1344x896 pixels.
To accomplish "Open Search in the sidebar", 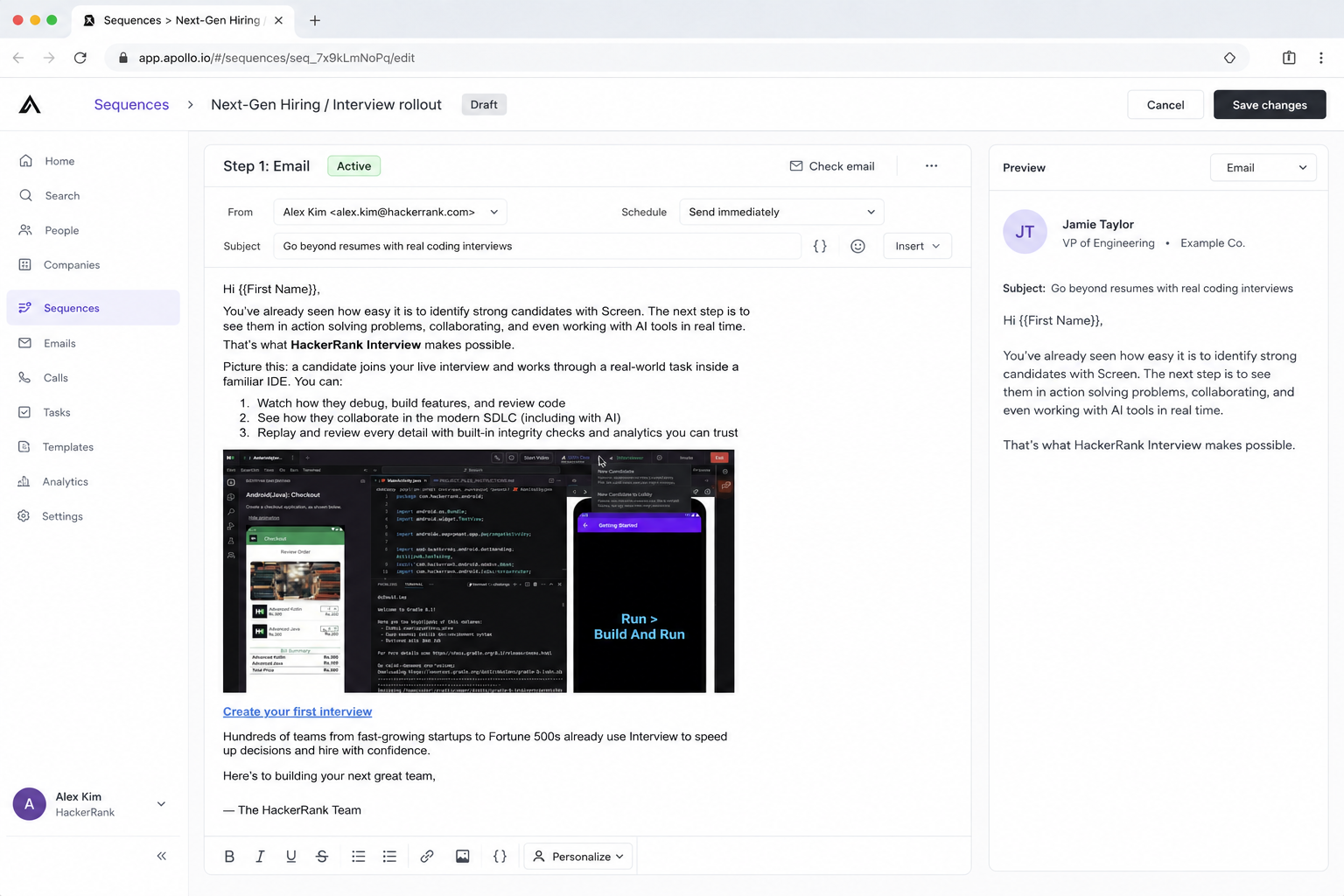I will [93, 196].
